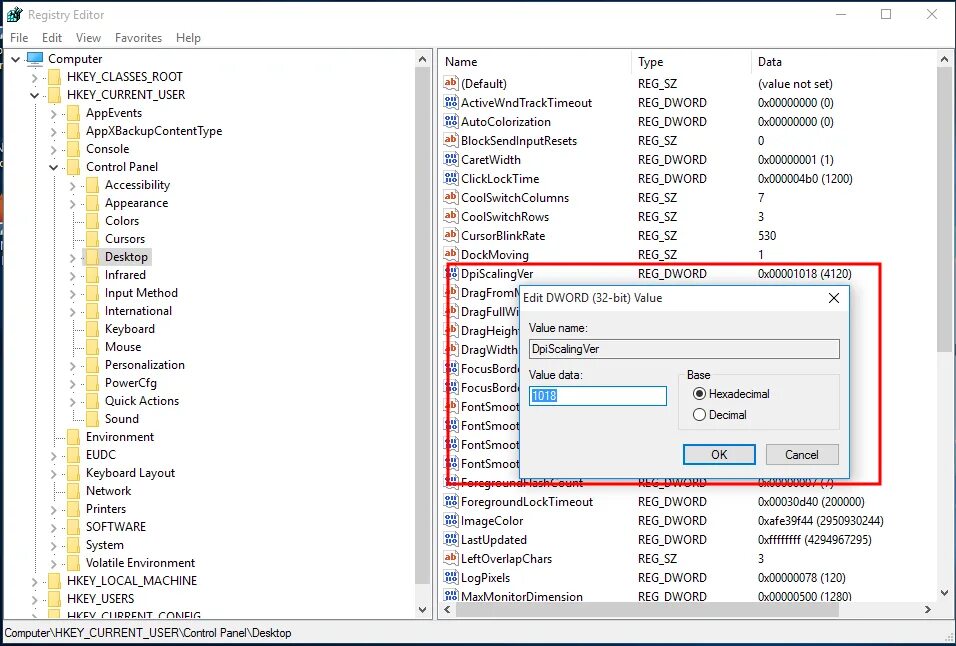Open the Help menu
Screen dimensions: 956x646
click(188, 38)
